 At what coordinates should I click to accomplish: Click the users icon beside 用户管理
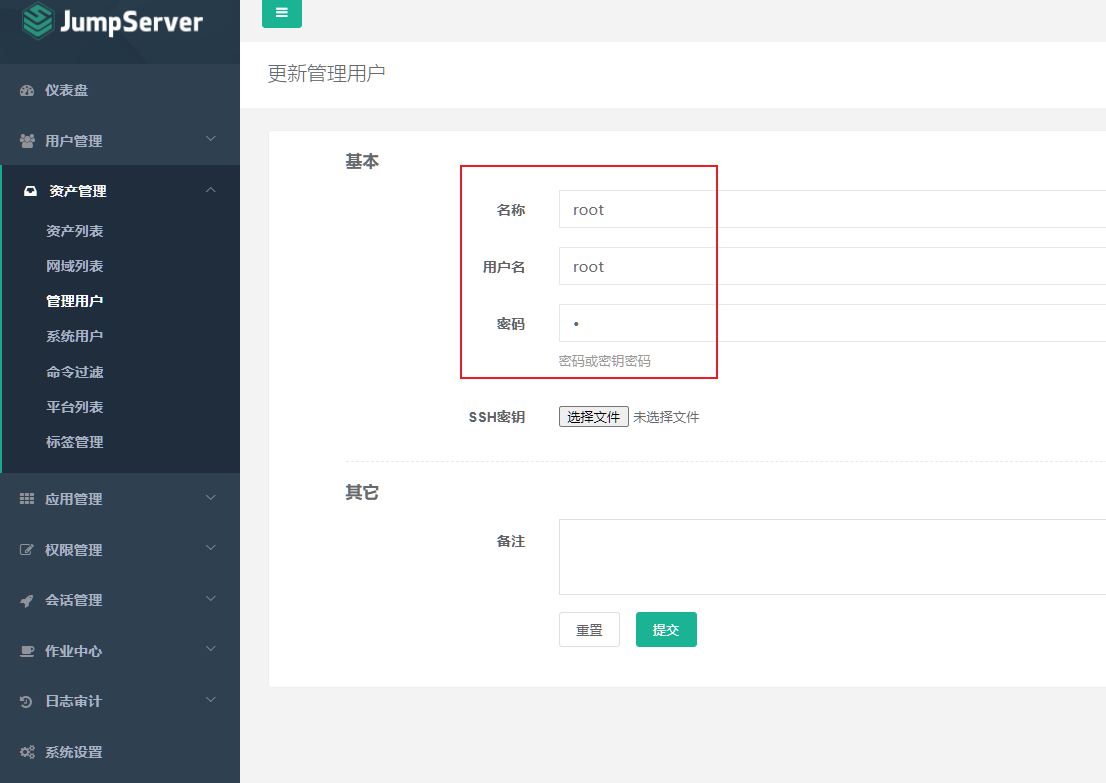(x=27, y=141)
